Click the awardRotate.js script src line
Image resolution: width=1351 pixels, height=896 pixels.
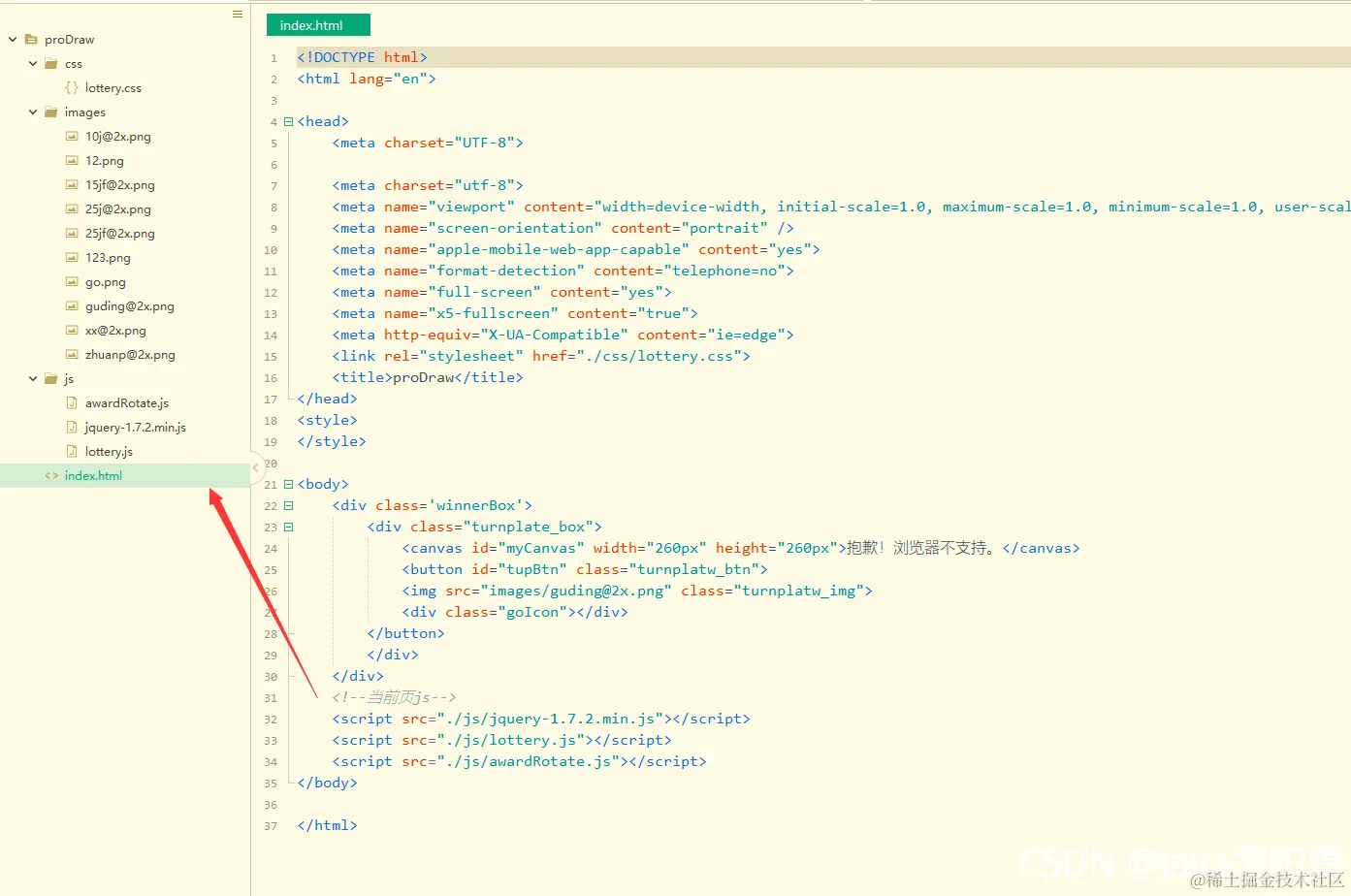(x=519, y=762)
